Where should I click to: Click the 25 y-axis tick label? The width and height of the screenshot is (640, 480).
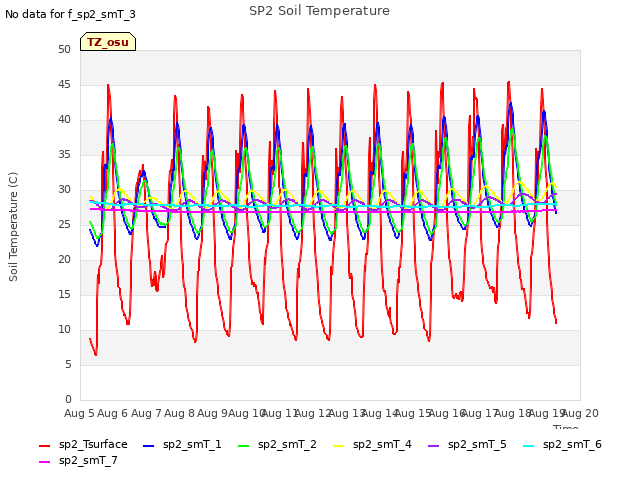(64, 224)
